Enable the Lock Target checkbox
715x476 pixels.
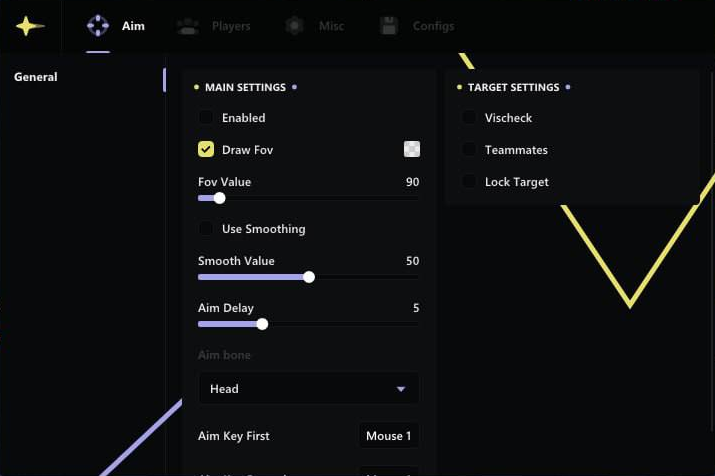tap(469, 182)
